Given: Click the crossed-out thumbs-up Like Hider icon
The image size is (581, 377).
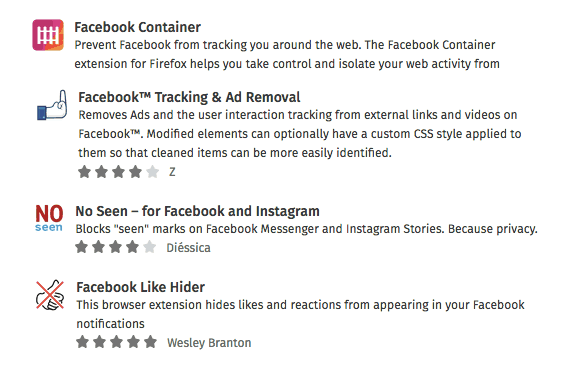Looking at the screenshot, I should (x=50, y=295).
